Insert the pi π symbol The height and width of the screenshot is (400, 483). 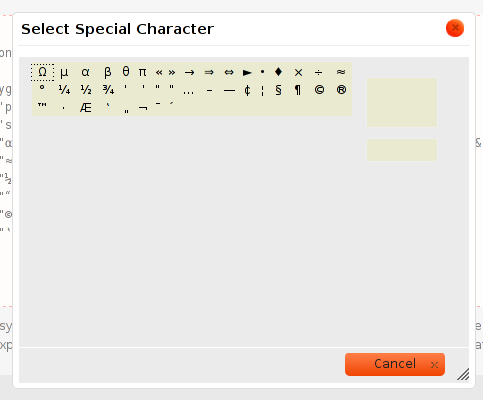pyautogui.click(x=142, y=72)
